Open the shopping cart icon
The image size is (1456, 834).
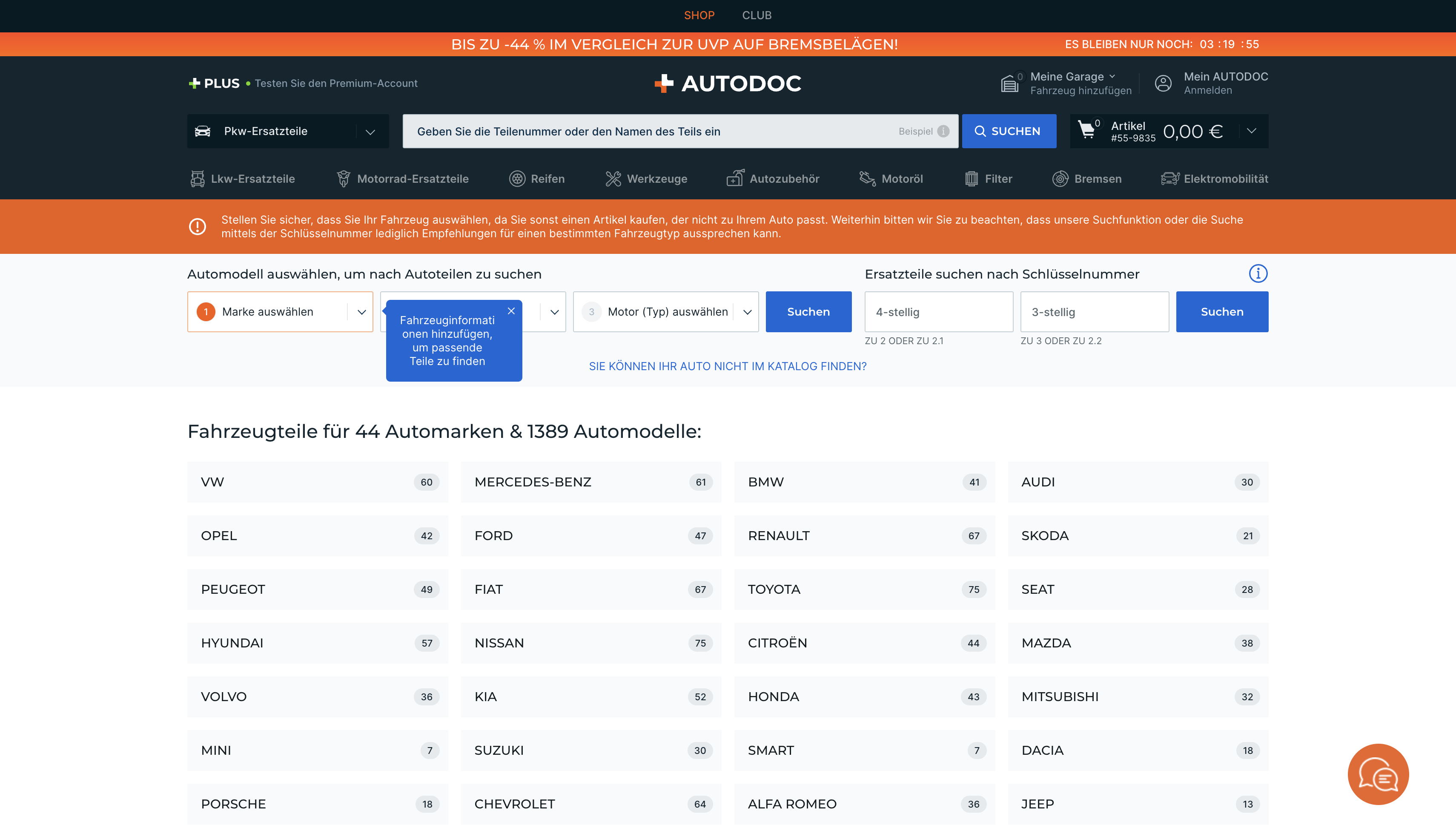1086,130
